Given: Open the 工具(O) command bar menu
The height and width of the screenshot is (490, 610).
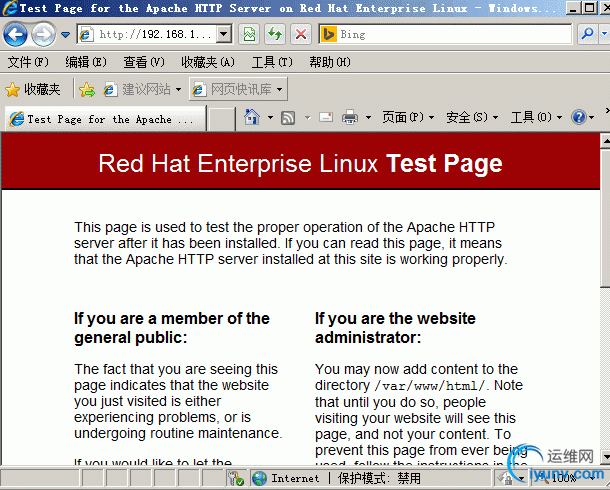Looking at the screenshot, I should [536, 117].
